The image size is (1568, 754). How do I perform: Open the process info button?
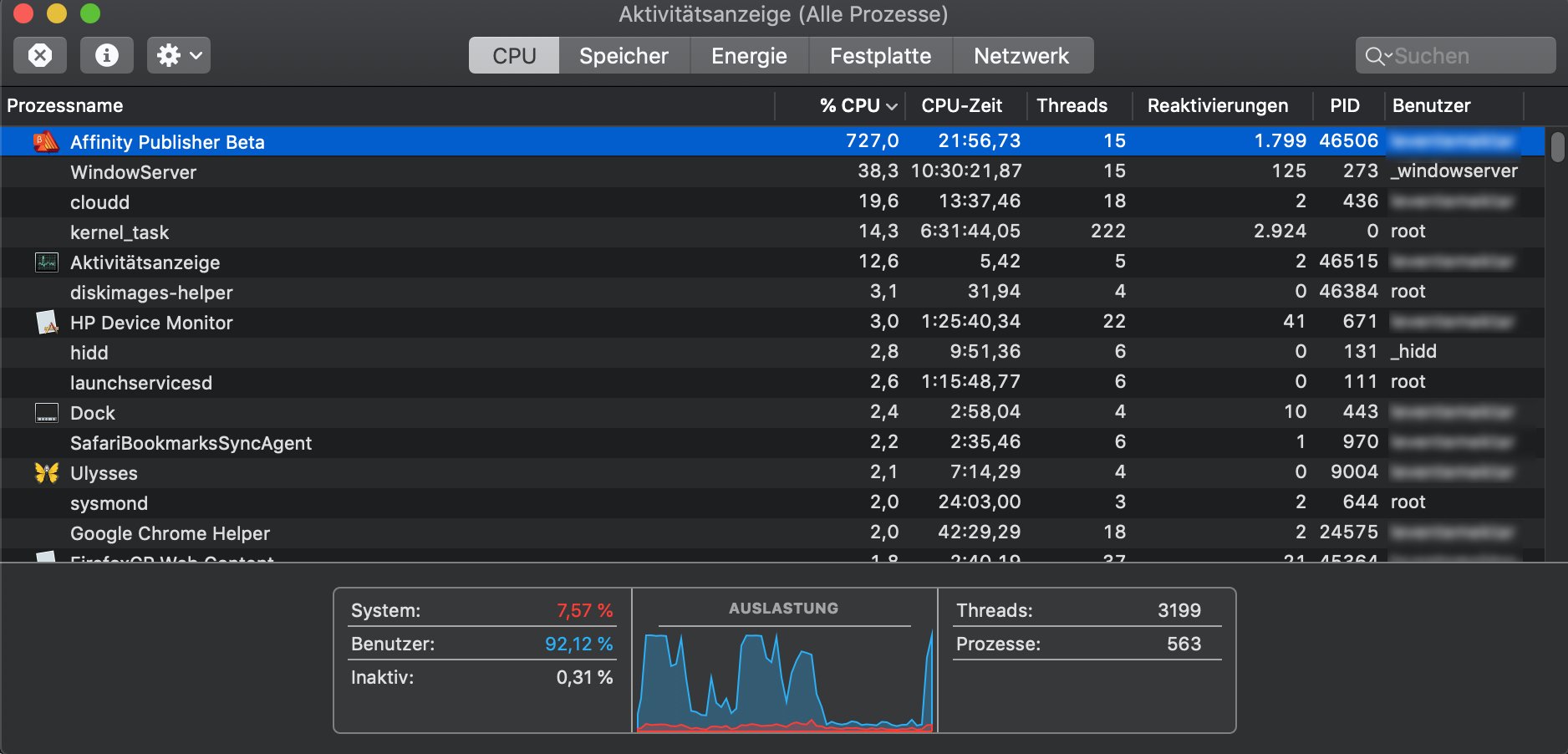(107, 55)
